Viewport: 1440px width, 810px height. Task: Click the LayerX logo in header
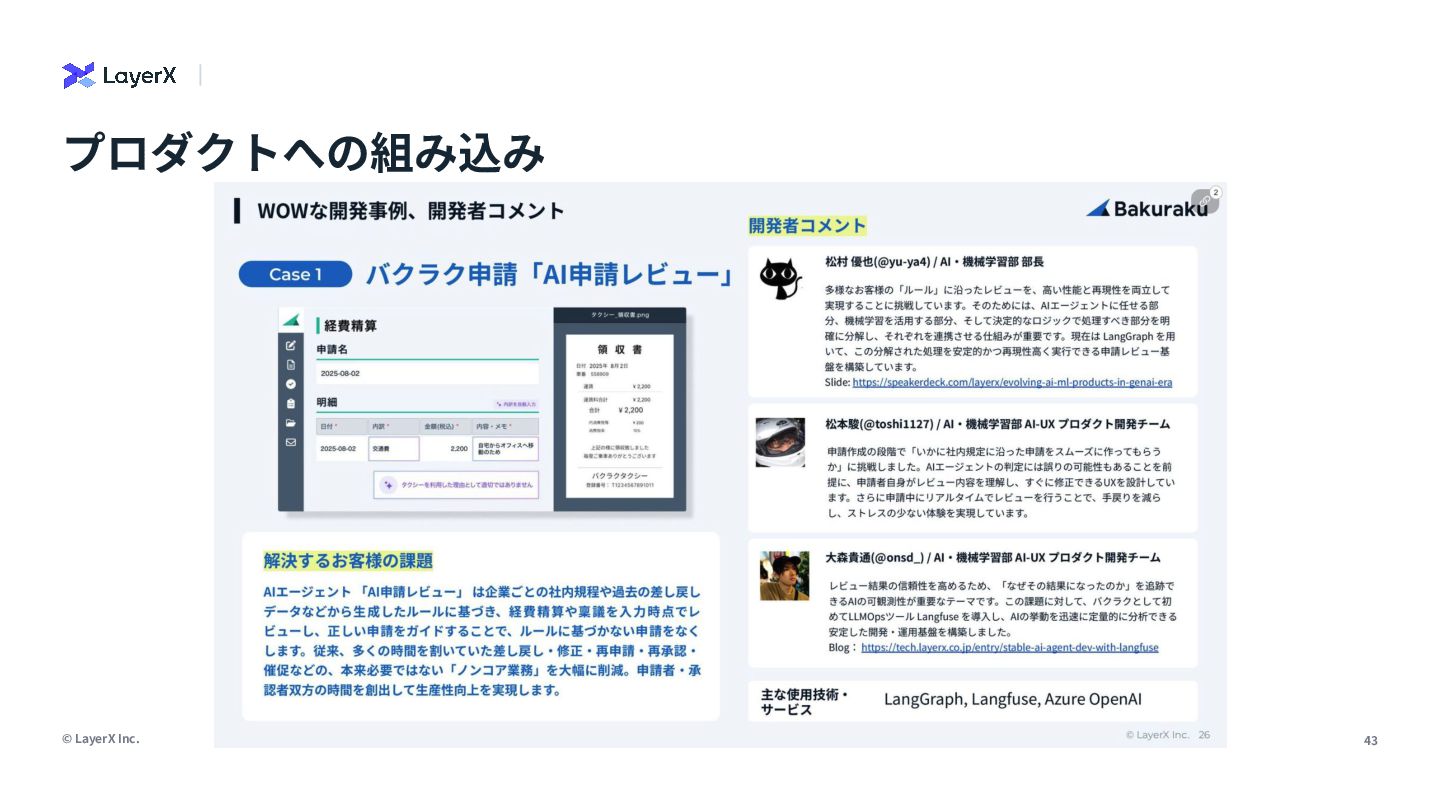pos(119,75)
